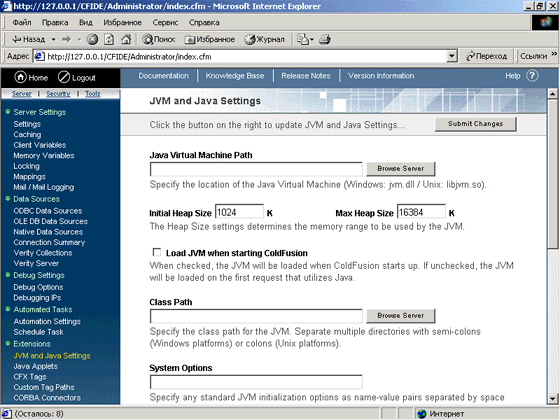Open the Release Notes link
Viewport: 560px width, 420px height.
tap(306, 76)
